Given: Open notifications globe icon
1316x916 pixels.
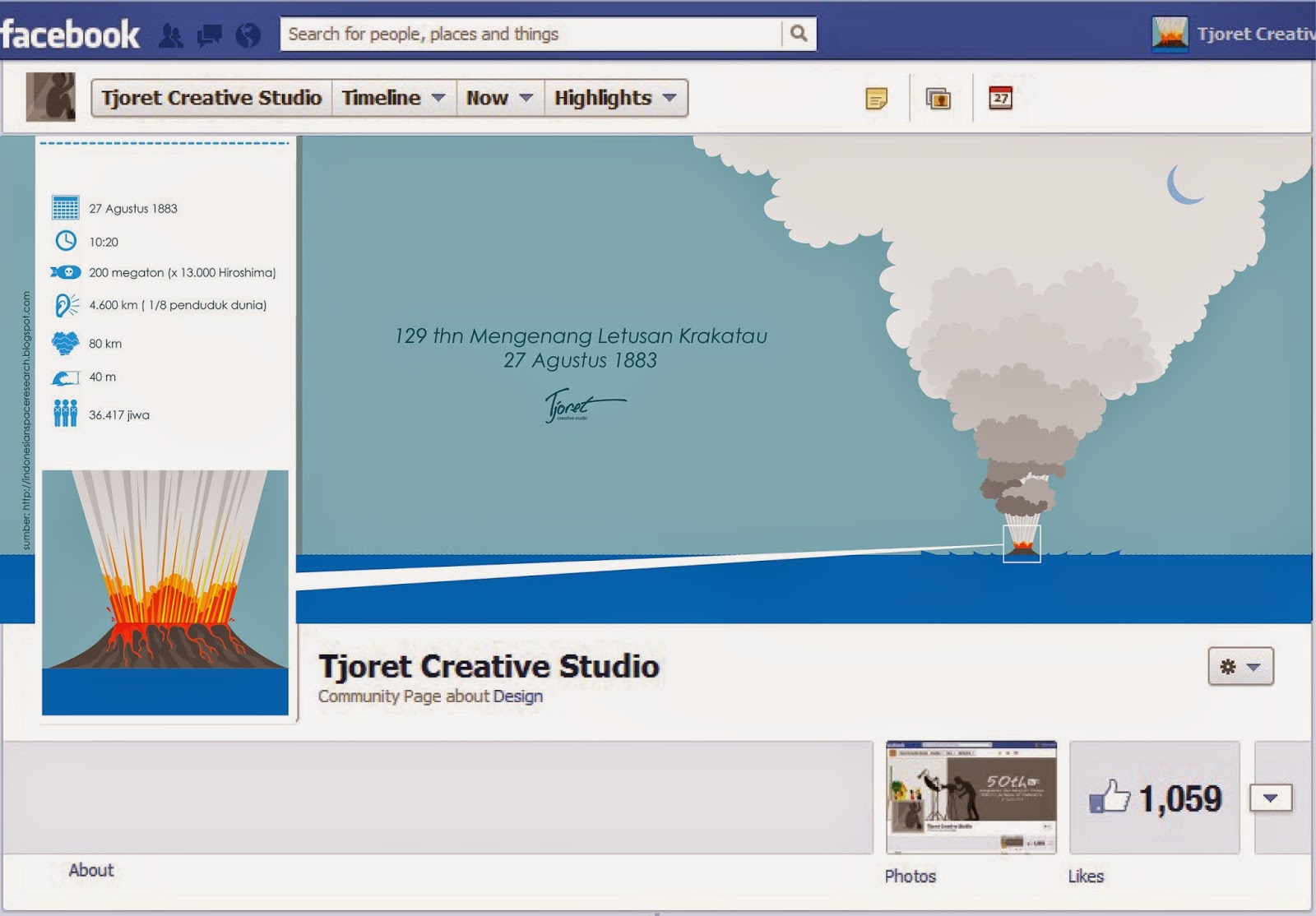Looking at the screenshot, I should click(248, 35).
